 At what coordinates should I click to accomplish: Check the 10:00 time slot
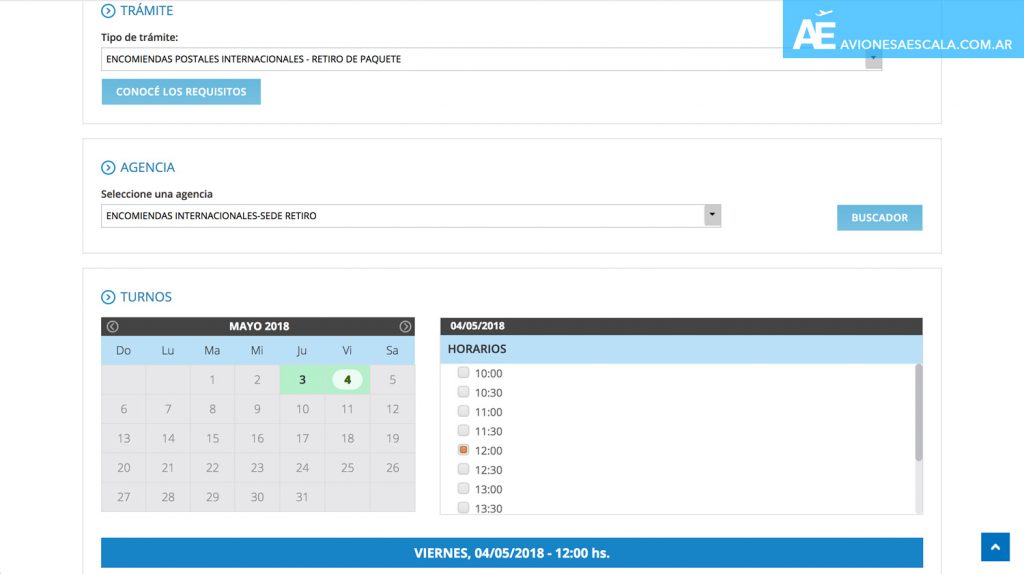click(x=463, y=373)
